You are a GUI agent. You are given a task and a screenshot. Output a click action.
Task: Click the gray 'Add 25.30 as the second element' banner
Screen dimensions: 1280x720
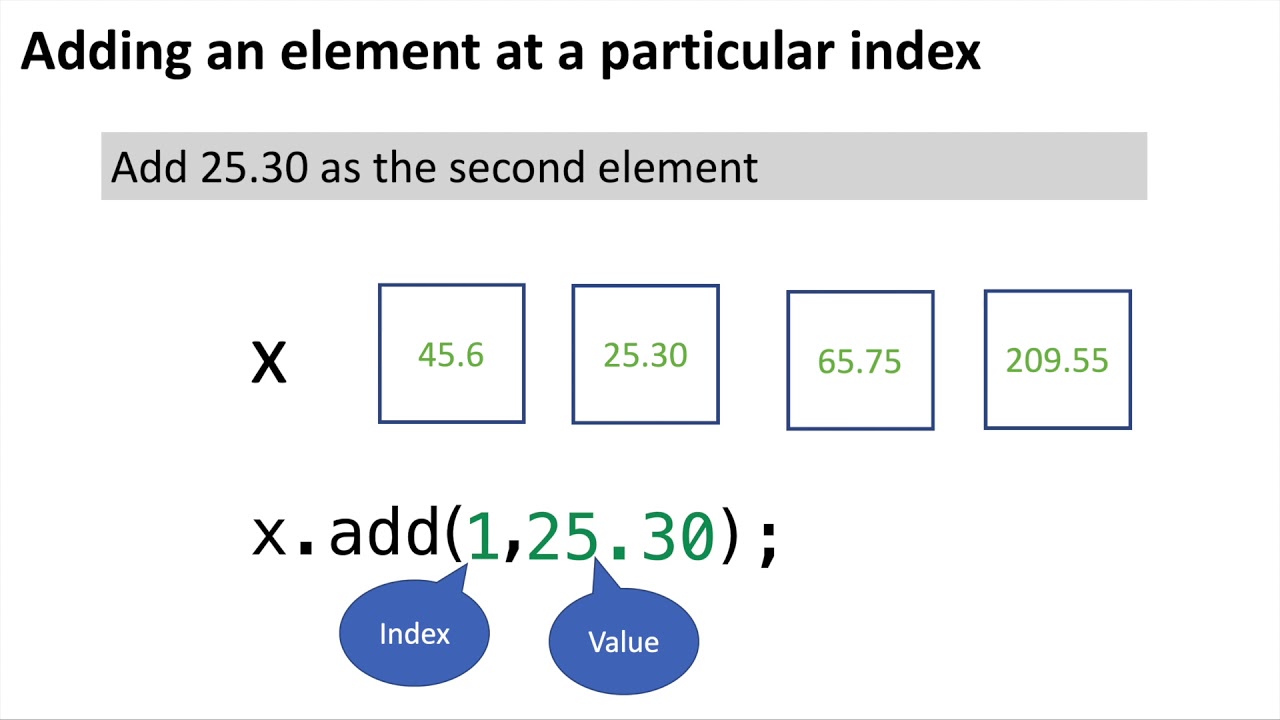pos(623,166)
